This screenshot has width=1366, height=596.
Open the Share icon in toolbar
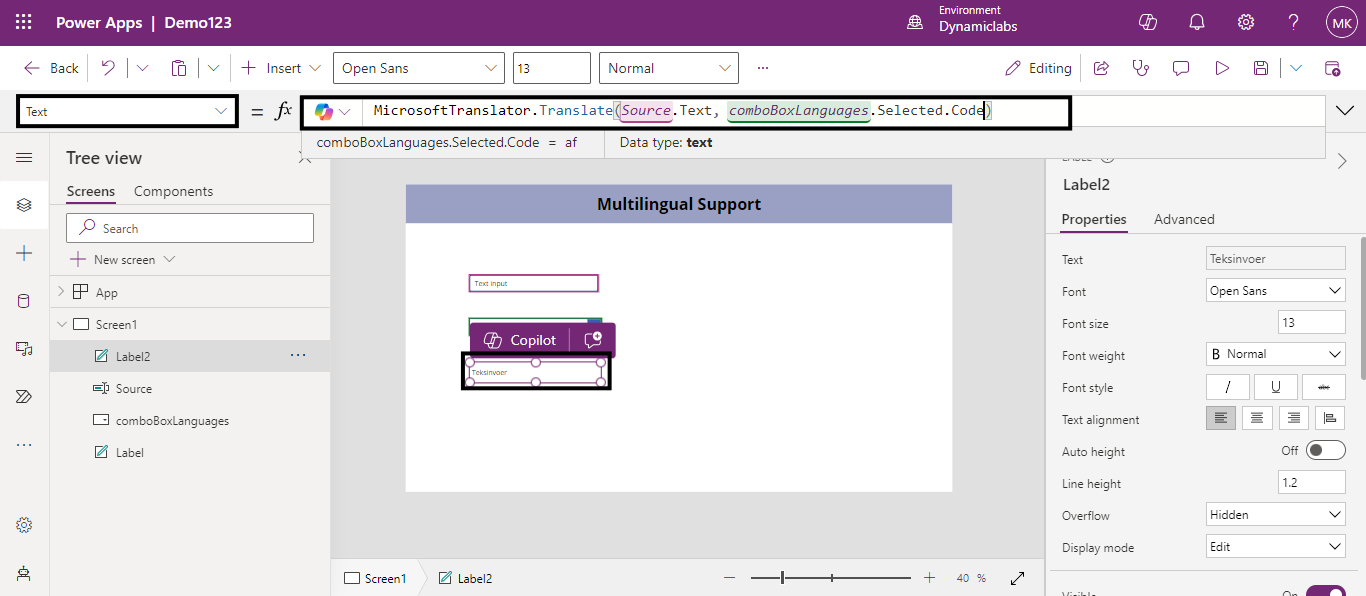pos(1101,68)
